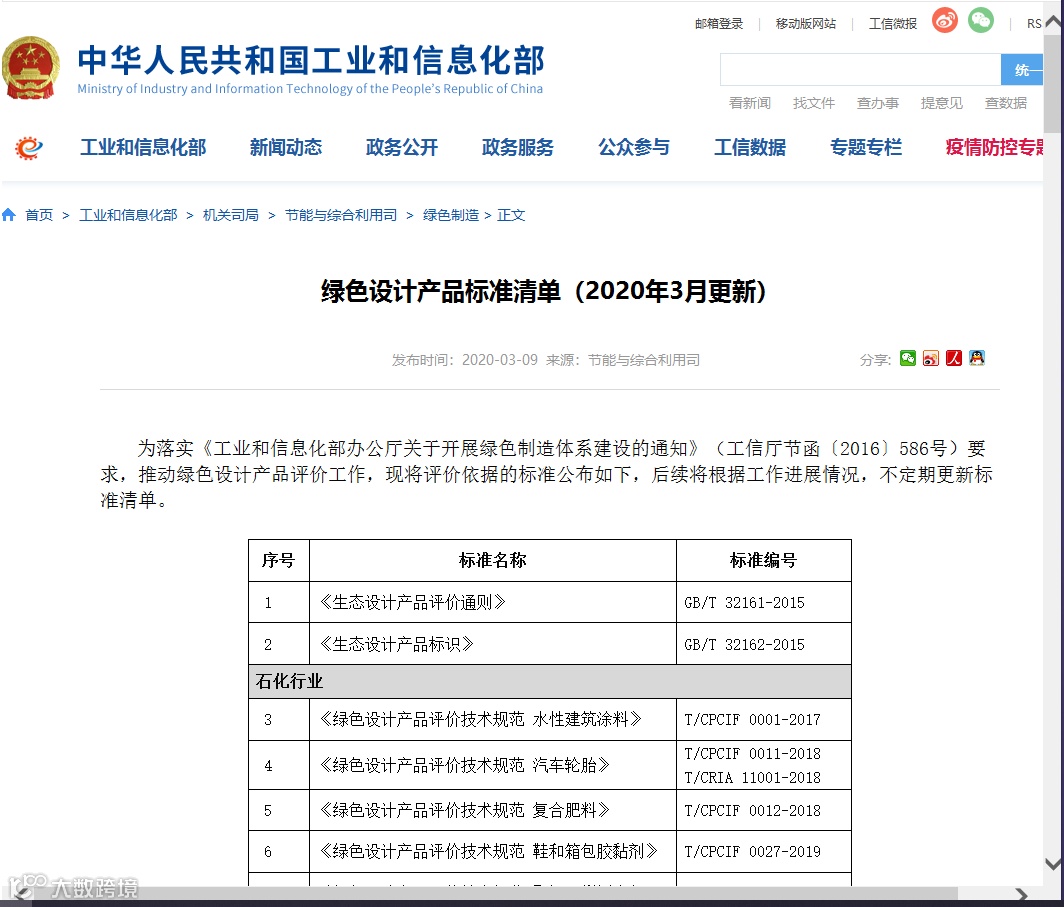
Task: Open 专题专栏 nav menu
Action: [866, 147]
